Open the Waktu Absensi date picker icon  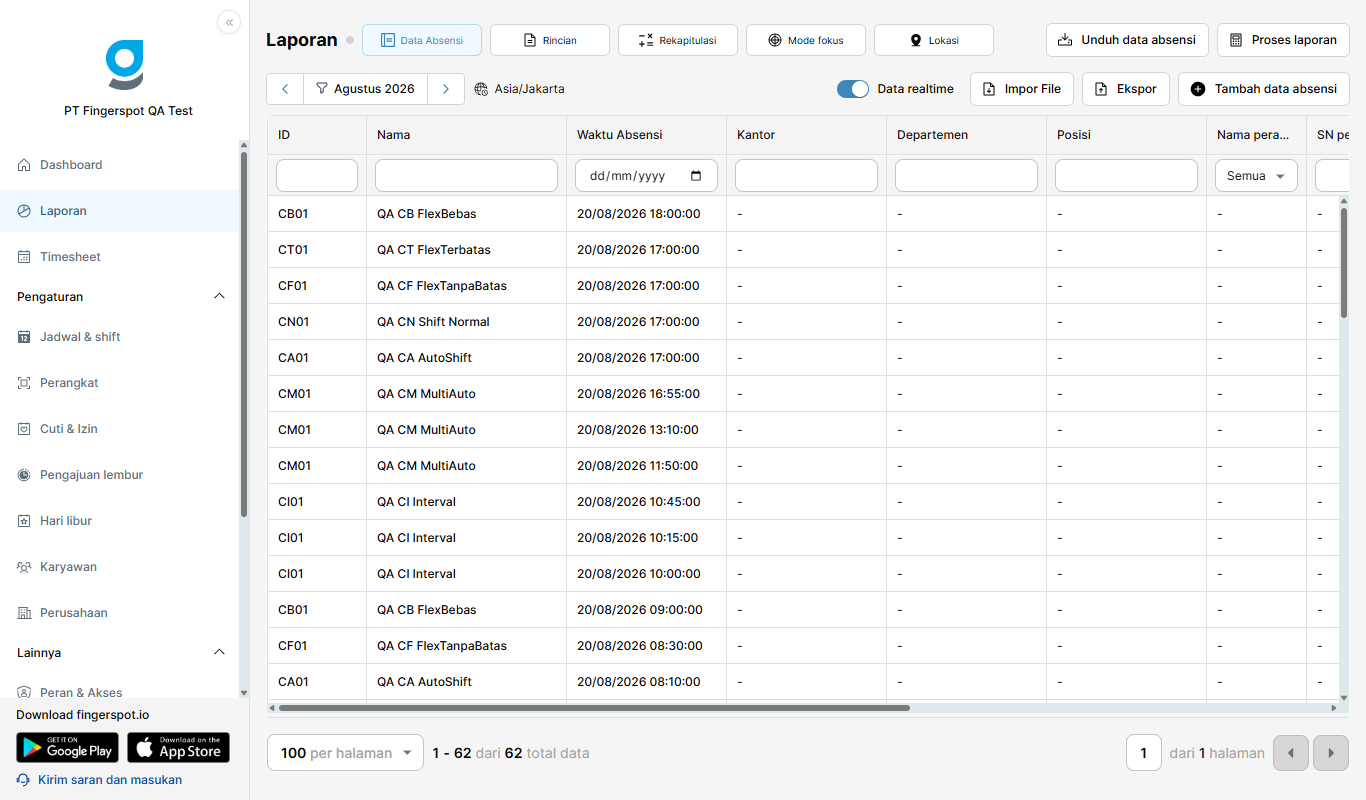click(697, 176)
